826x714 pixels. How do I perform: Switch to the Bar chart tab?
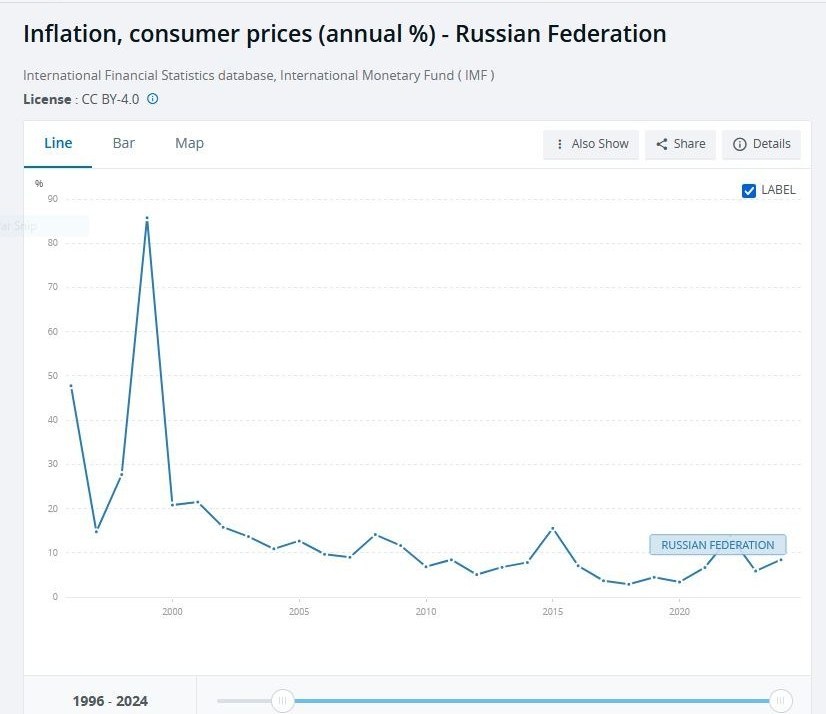tap(124, 143)
